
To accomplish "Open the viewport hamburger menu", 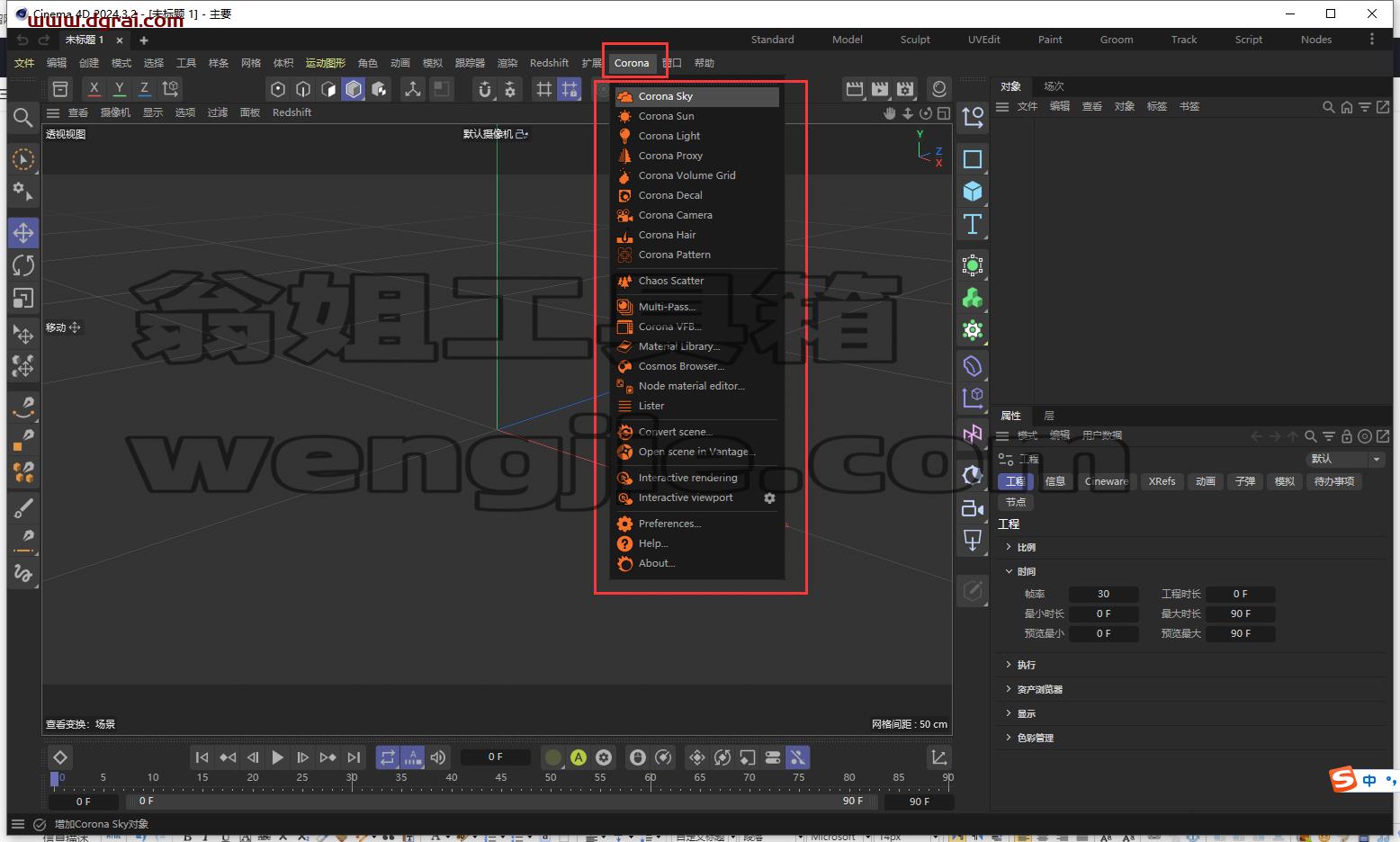I will point(53,112).
